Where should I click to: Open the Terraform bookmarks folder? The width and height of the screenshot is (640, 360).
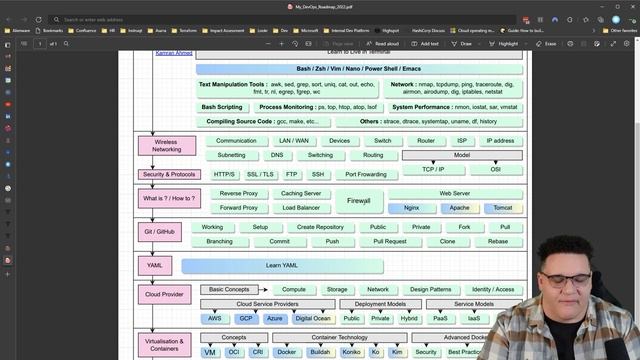[x=184, y=31]
